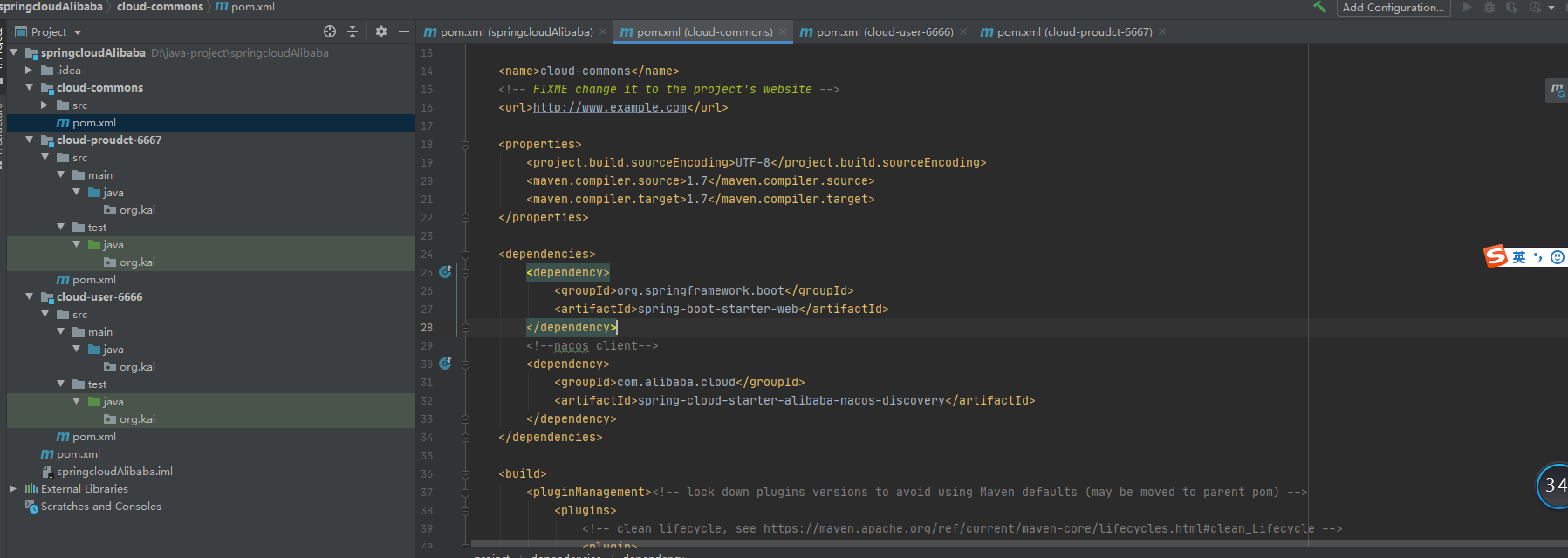Screen dimensions: 1568x558
Task: Click Sogou emoji smiley icon
Action: click(x=1557, y=257)
